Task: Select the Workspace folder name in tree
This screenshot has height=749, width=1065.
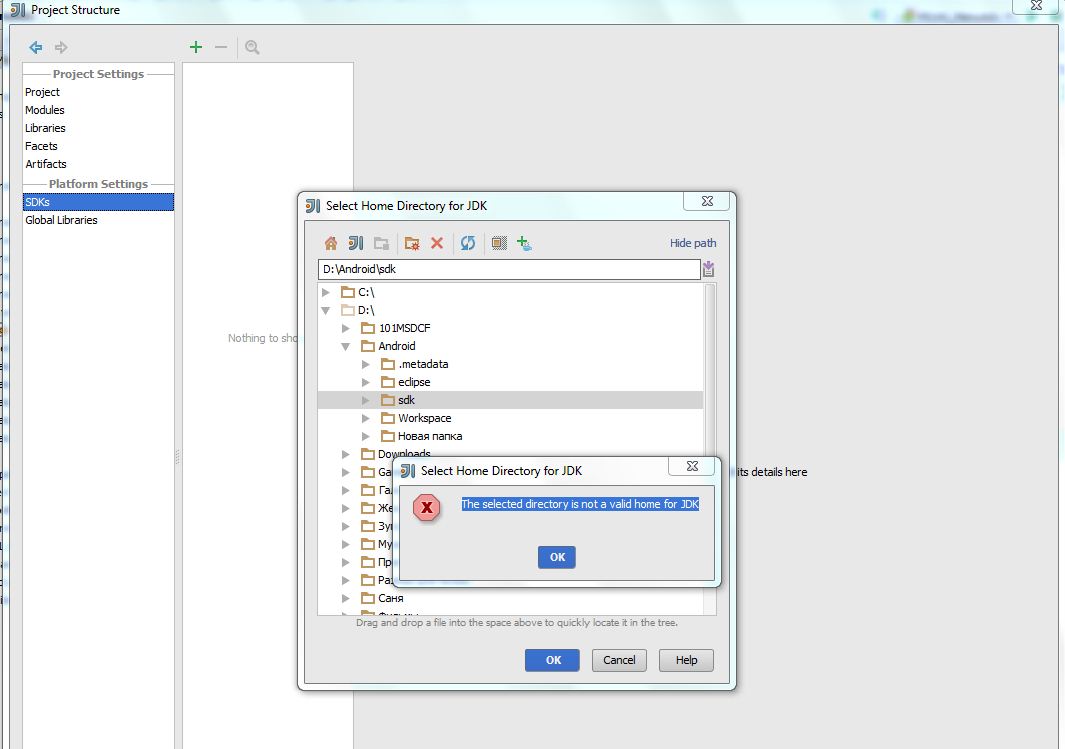Action: pos(425,418)
